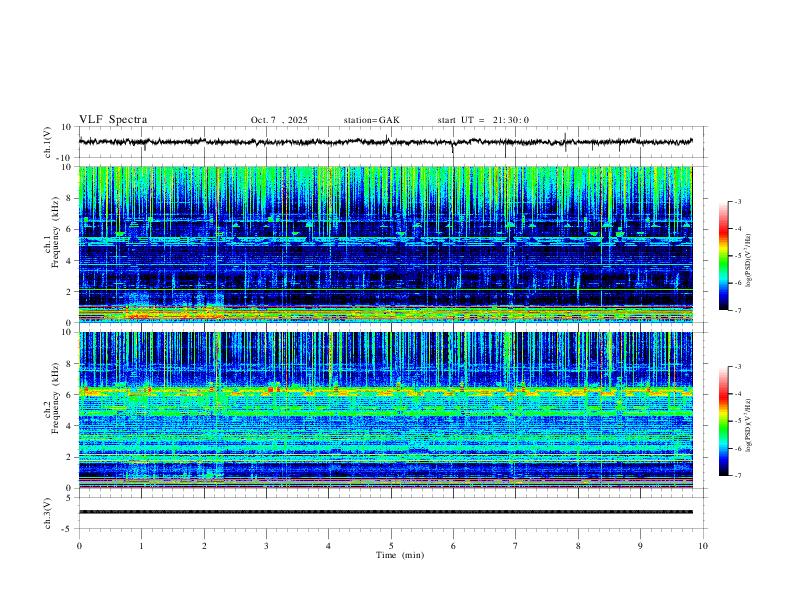Click the log(PSD) label beside ch.1 color bar

coord(749,261)
